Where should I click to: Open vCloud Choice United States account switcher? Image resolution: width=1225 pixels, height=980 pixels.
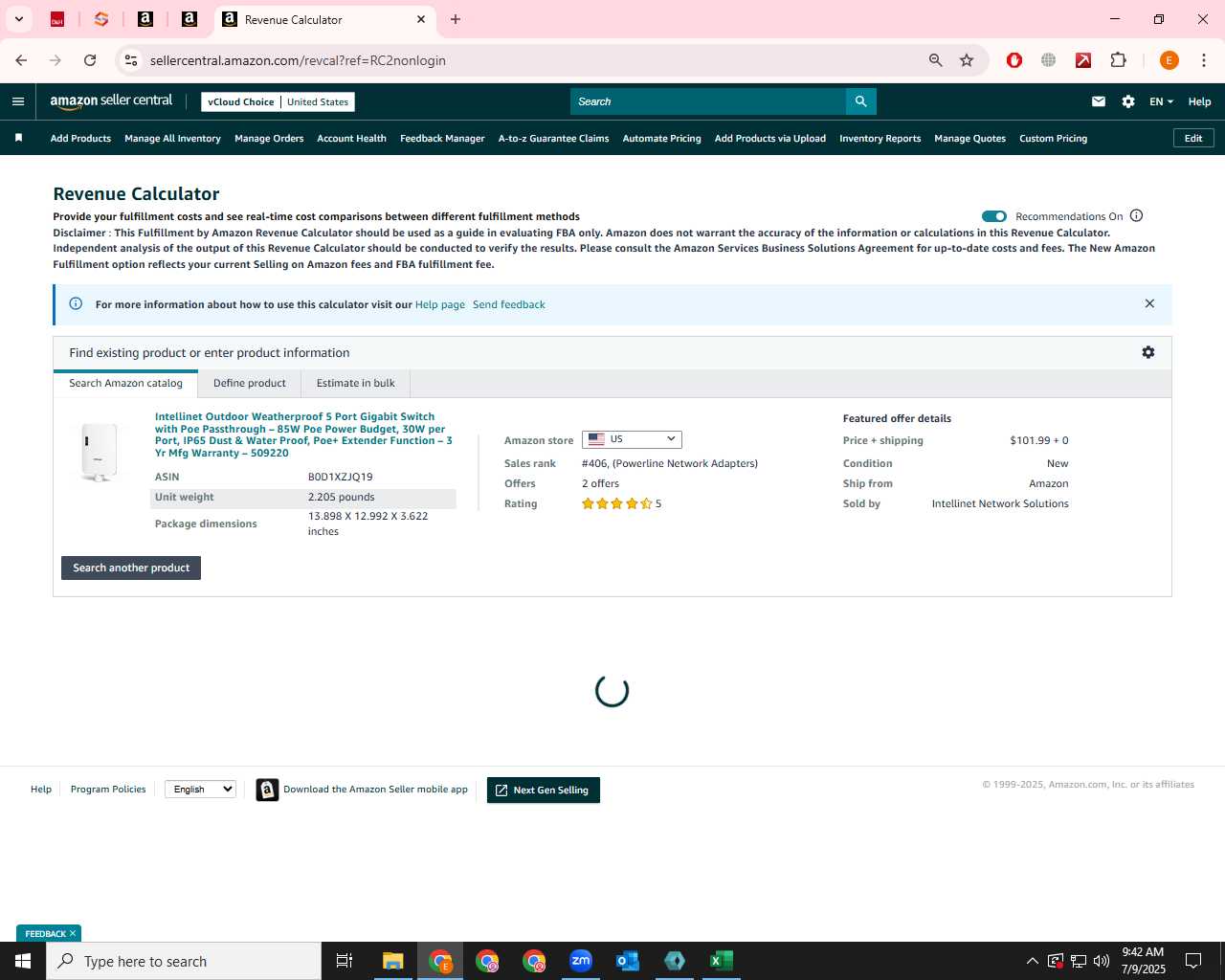278,101
